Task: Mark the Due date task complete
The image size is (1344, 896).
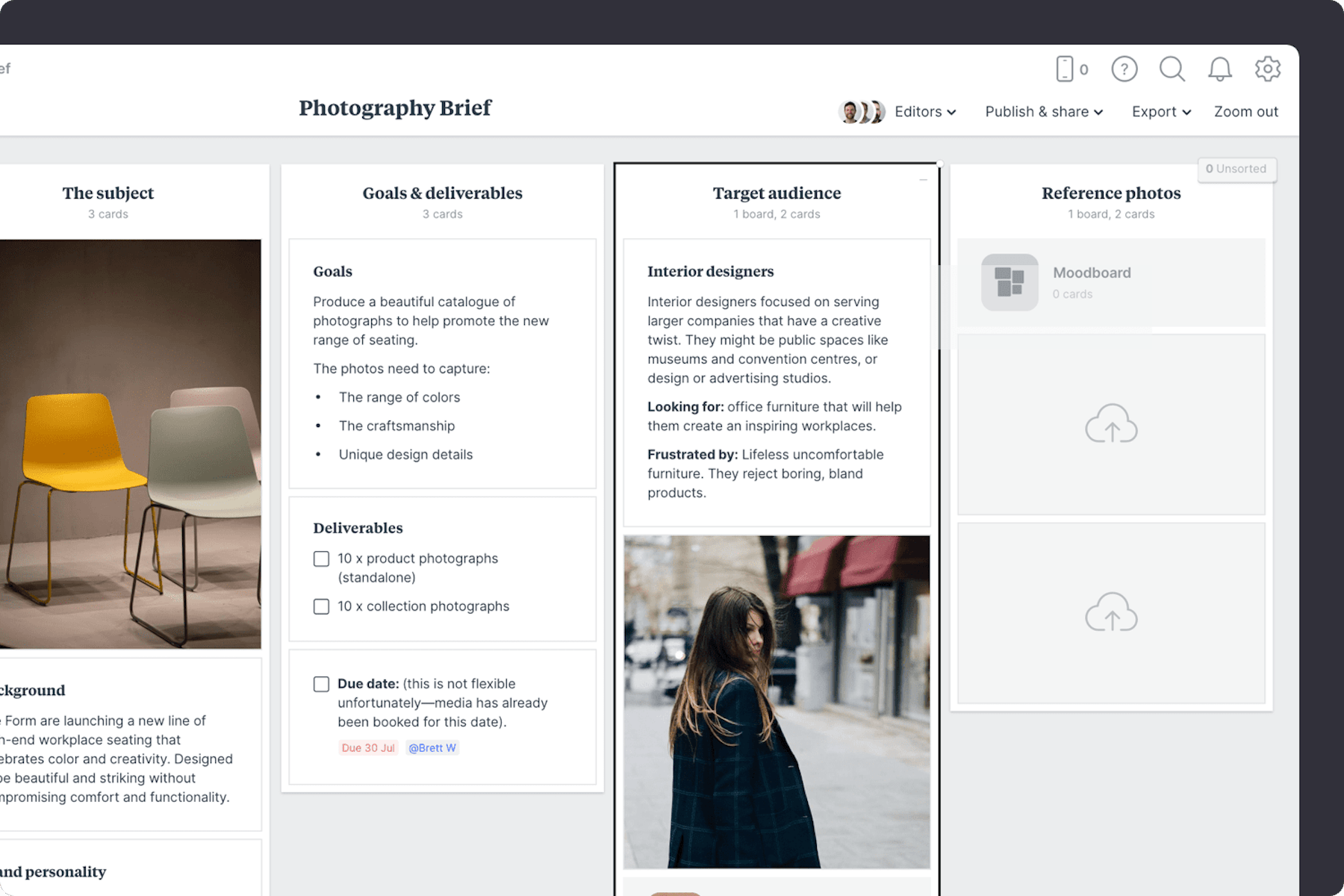Action: click(x=321, y=683)
